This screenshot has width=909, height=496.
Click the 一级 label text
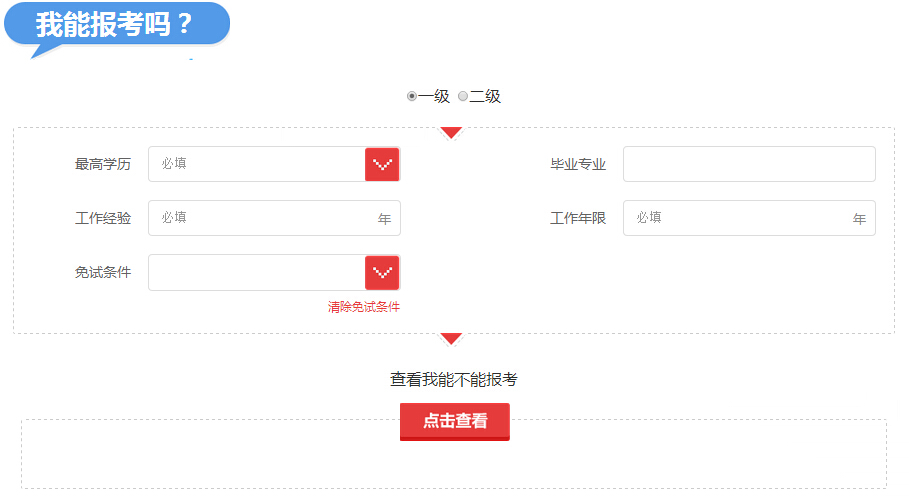434,96
